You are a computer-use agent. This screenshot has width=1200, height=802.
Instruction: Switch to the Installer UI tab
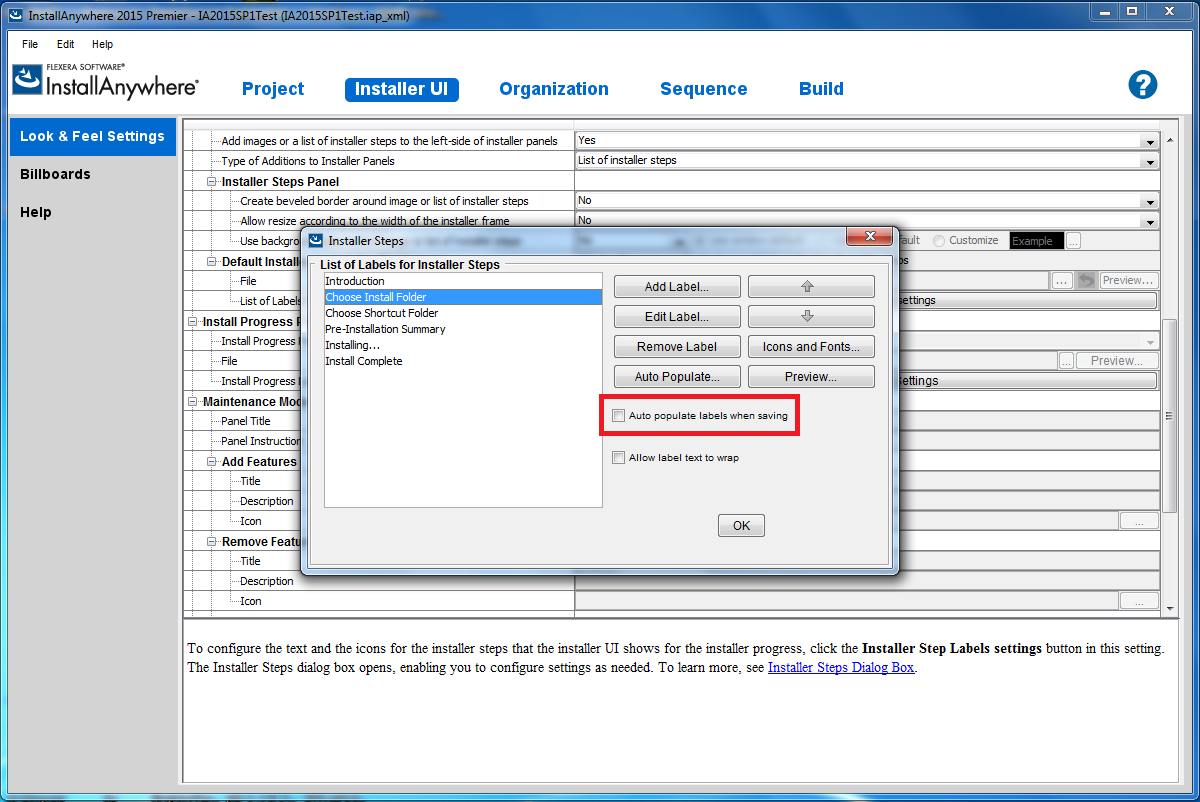(401, 89)
